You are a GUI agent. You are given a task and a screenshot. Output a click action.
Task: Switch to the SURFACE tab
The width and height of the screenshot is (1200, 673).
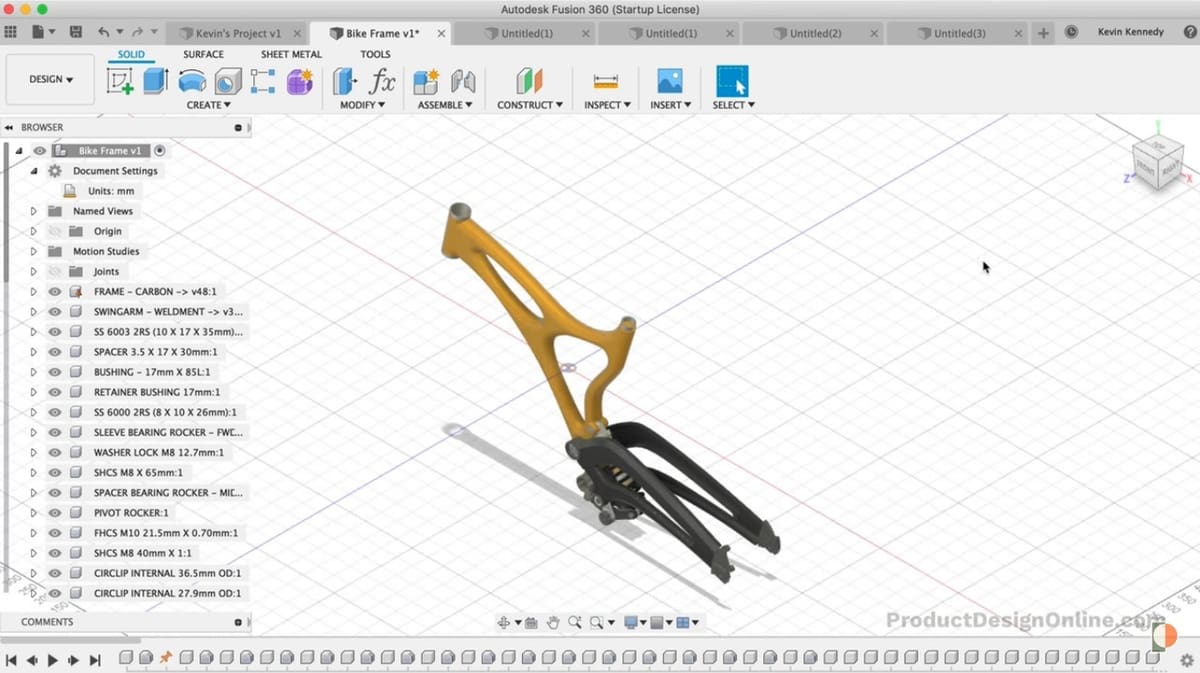pyautogui.click(x=203, y=54)
